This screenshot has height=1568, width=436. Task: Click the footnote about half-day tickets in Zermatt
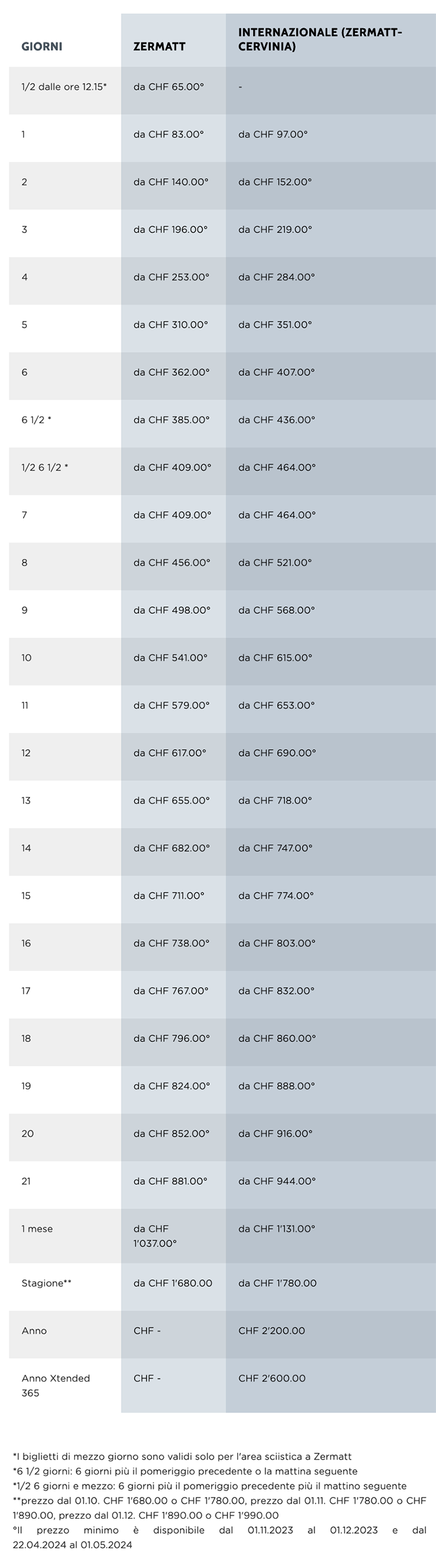coord(182,1456)
